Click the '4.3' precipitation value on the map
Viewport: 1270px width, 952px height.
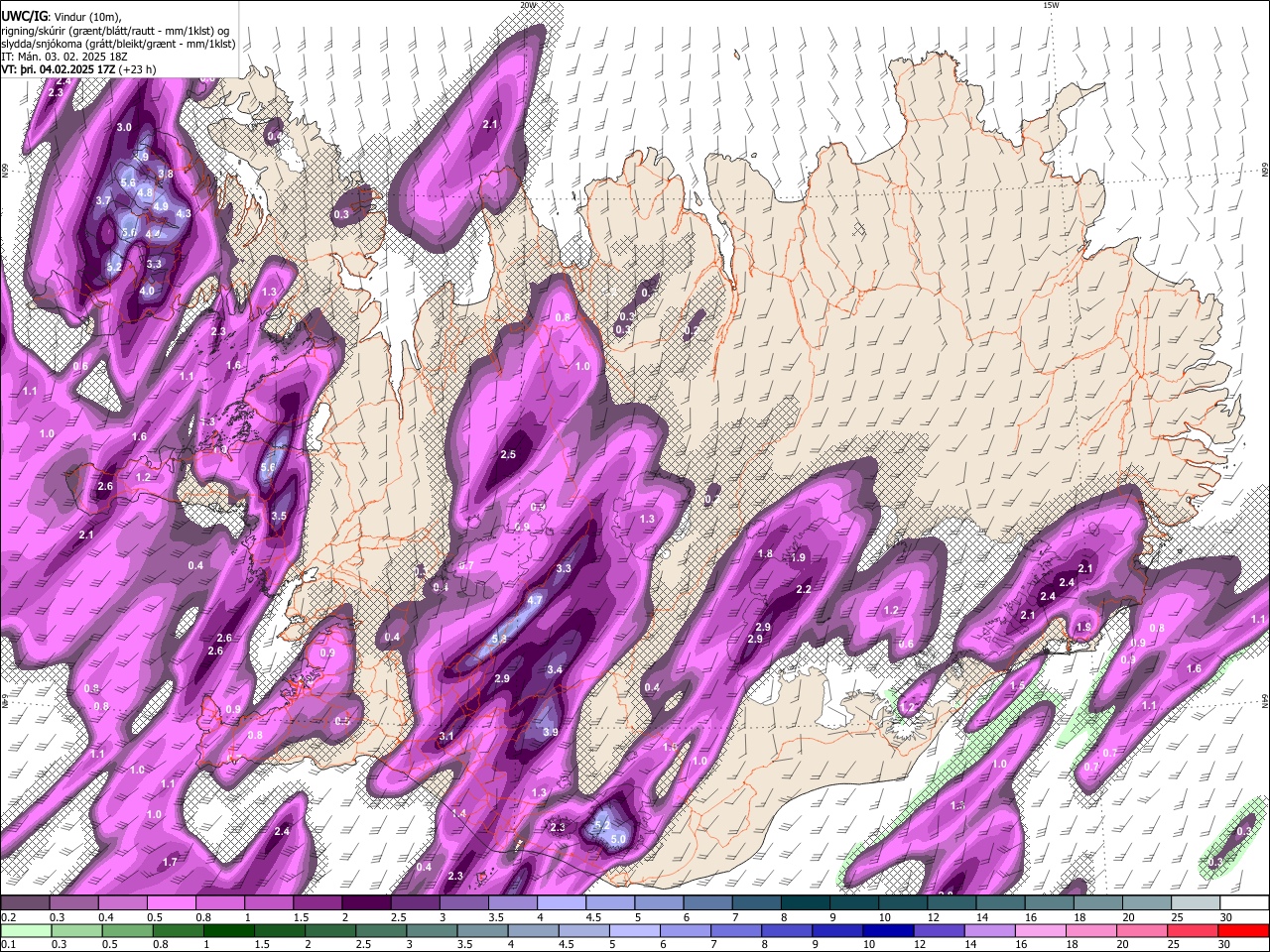(184, 213)
